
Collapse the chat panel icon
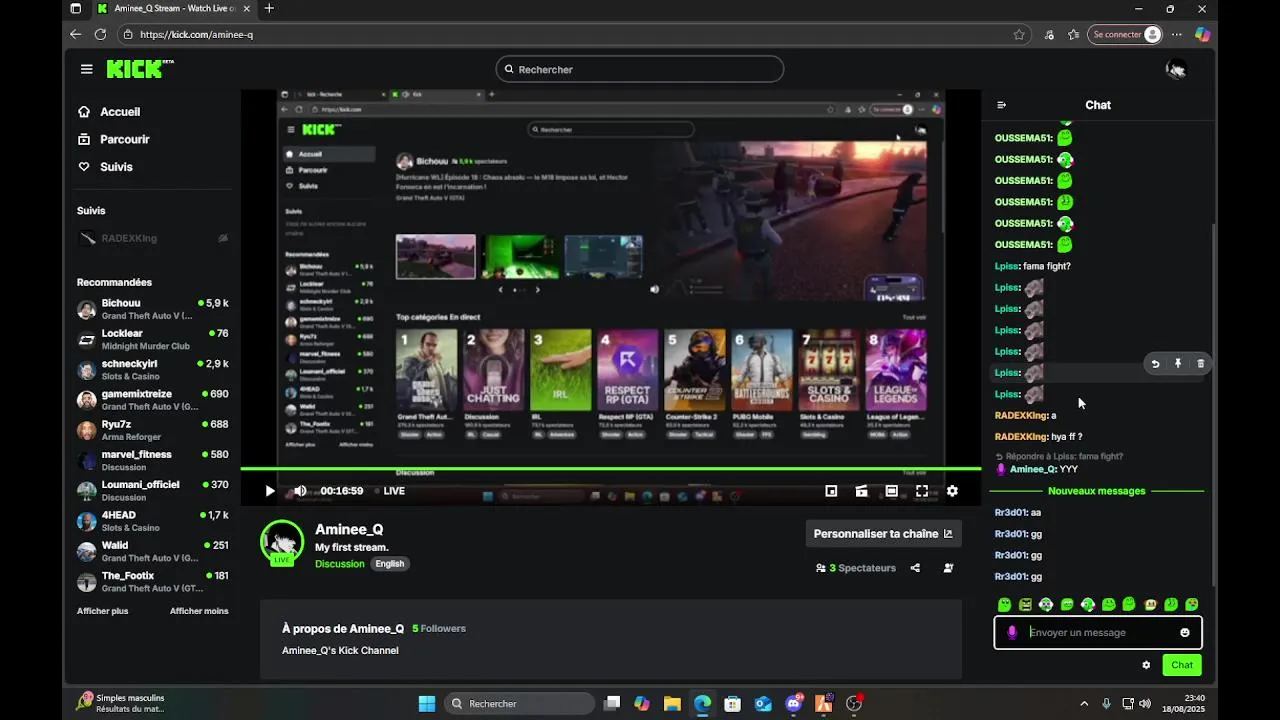(1002, 105)
